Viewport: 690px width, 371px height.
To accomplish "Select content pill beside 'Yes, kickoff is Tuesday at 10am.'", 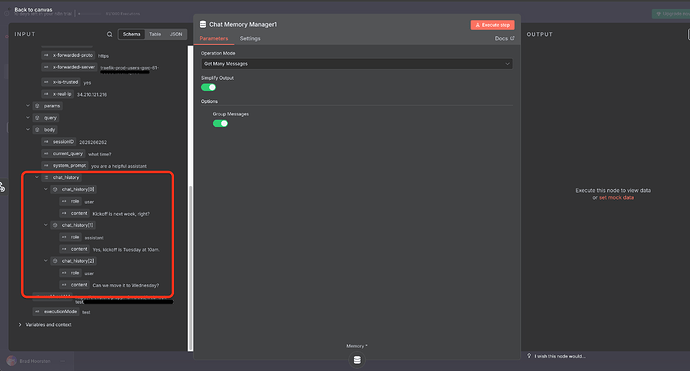I will 74,249.
